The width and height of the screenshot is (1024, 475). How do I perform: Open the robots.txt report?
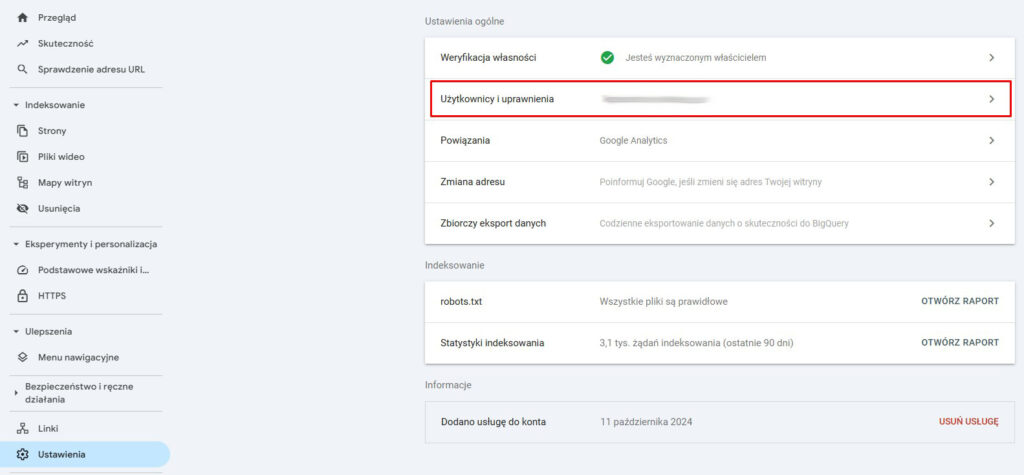point(959,300)
